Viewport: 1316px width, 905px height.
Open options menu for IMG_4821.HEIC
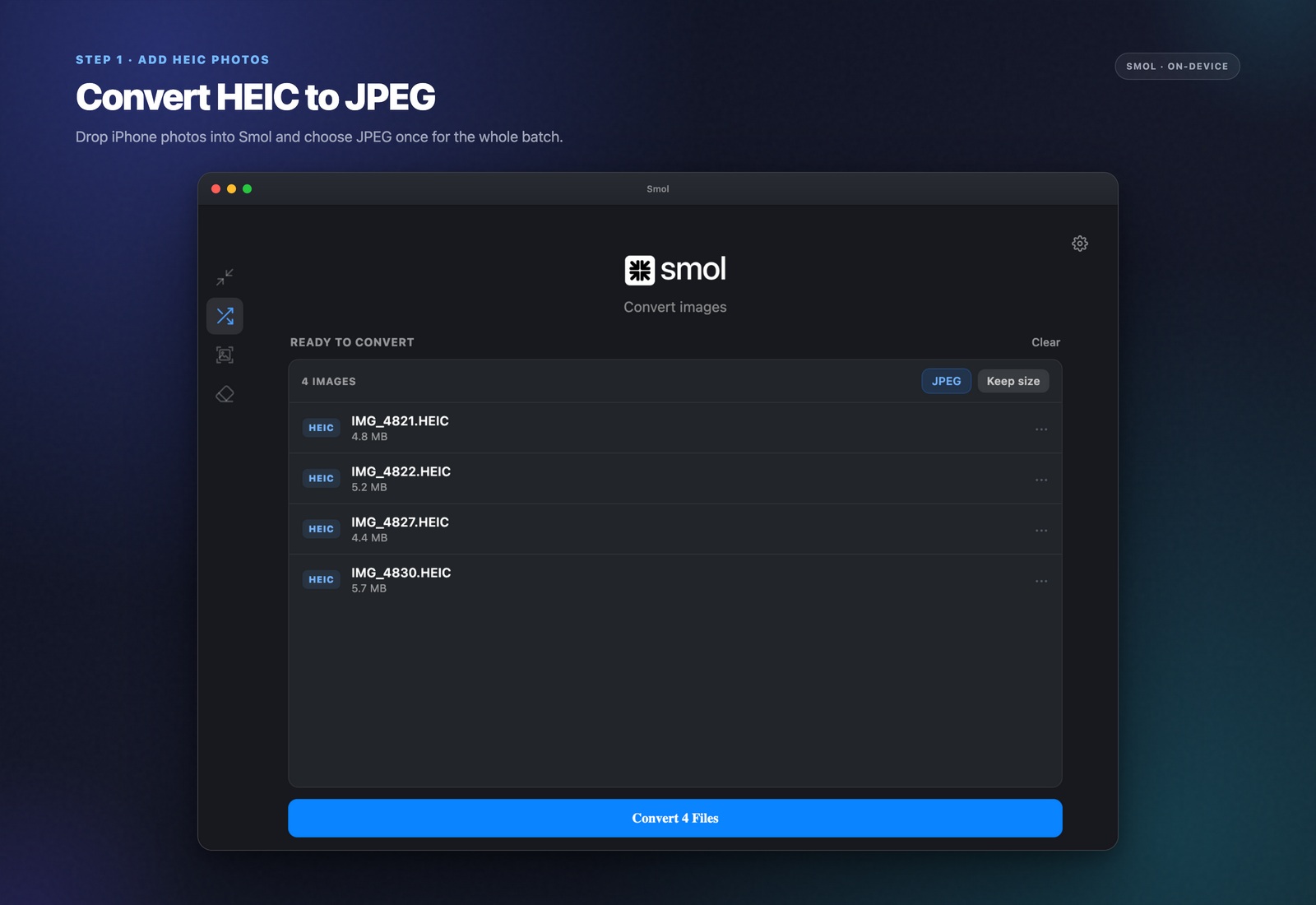1041,429
